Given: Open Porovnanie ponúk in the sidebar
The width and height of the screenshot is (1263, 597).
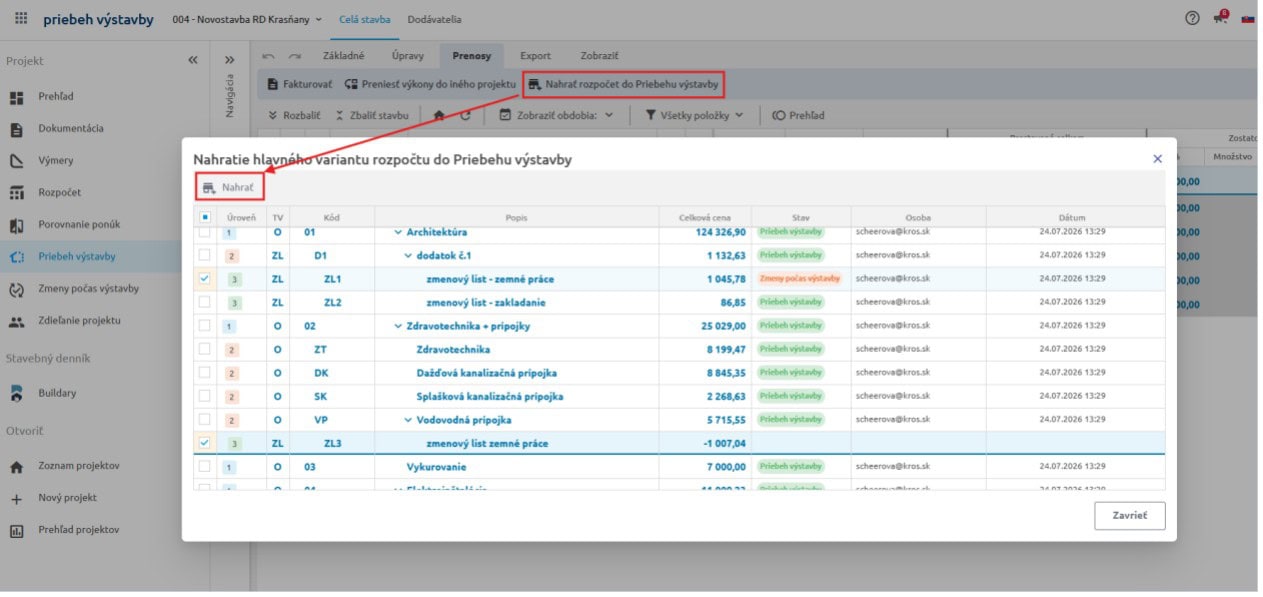Looking at the screenshot, I should pos(81,224).
